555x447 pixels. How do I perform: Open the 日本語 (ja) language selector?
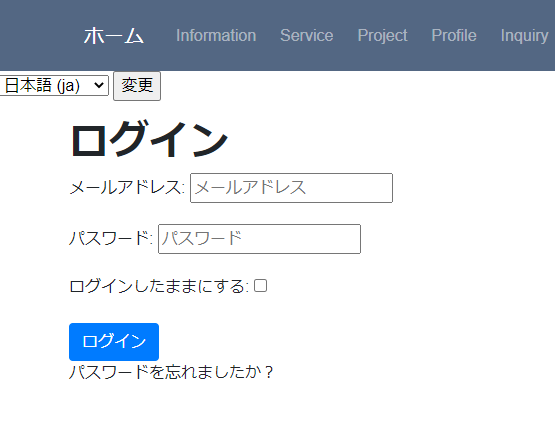point(54,85)
